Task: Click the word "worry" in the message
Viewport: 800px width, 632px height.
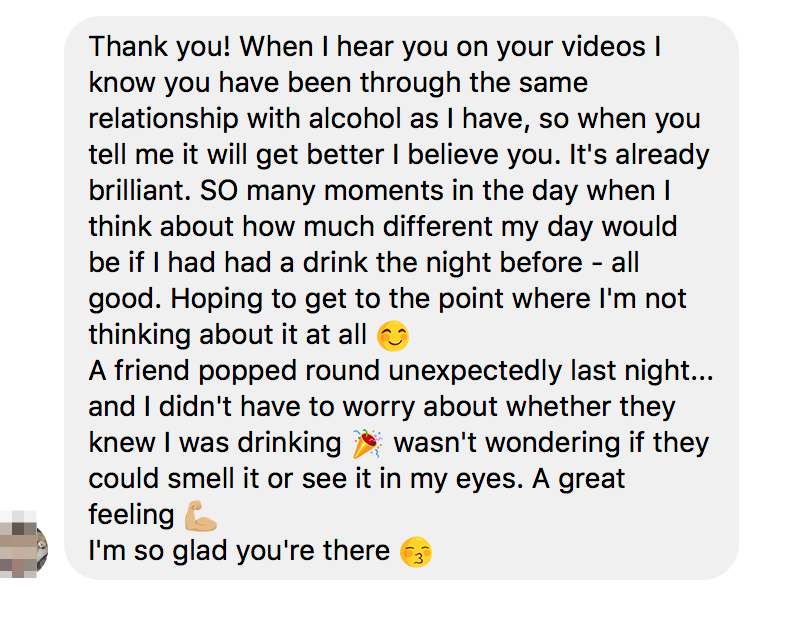Action: [378, 407]
